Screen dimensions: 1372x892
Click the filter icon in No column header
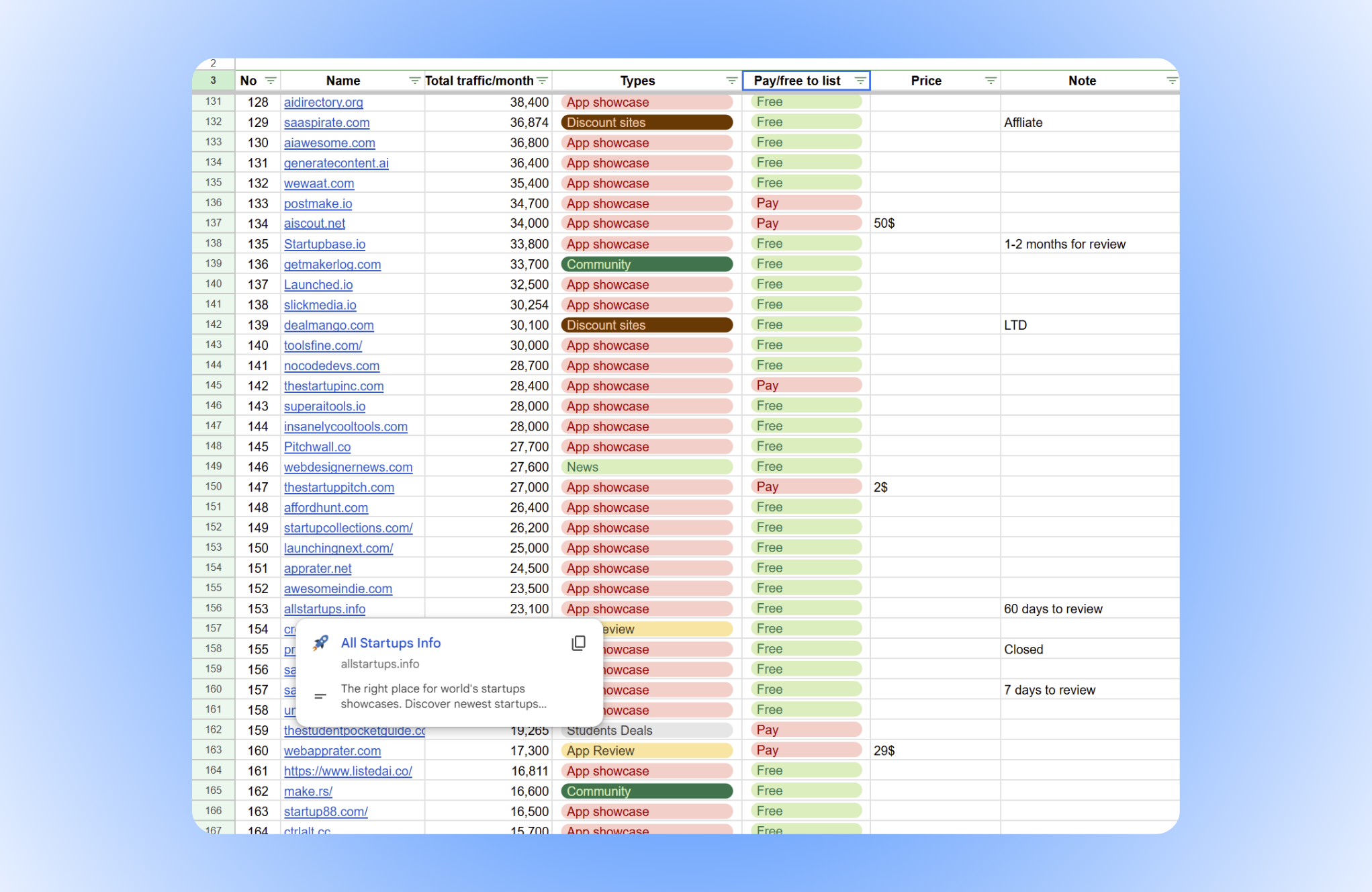[271, 81]
